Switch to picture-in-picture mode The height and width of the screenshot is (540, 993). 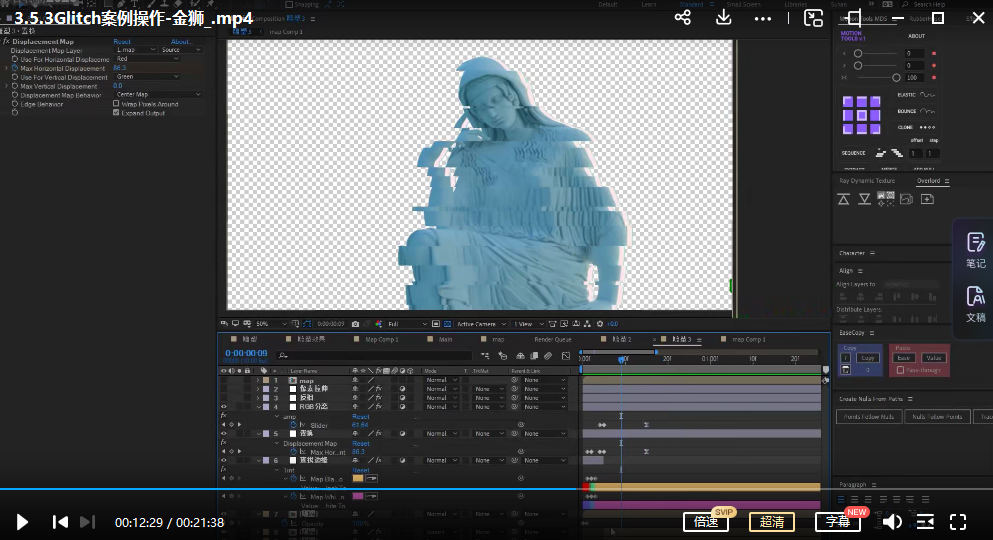pyautogui.click(x=813, y=18)
